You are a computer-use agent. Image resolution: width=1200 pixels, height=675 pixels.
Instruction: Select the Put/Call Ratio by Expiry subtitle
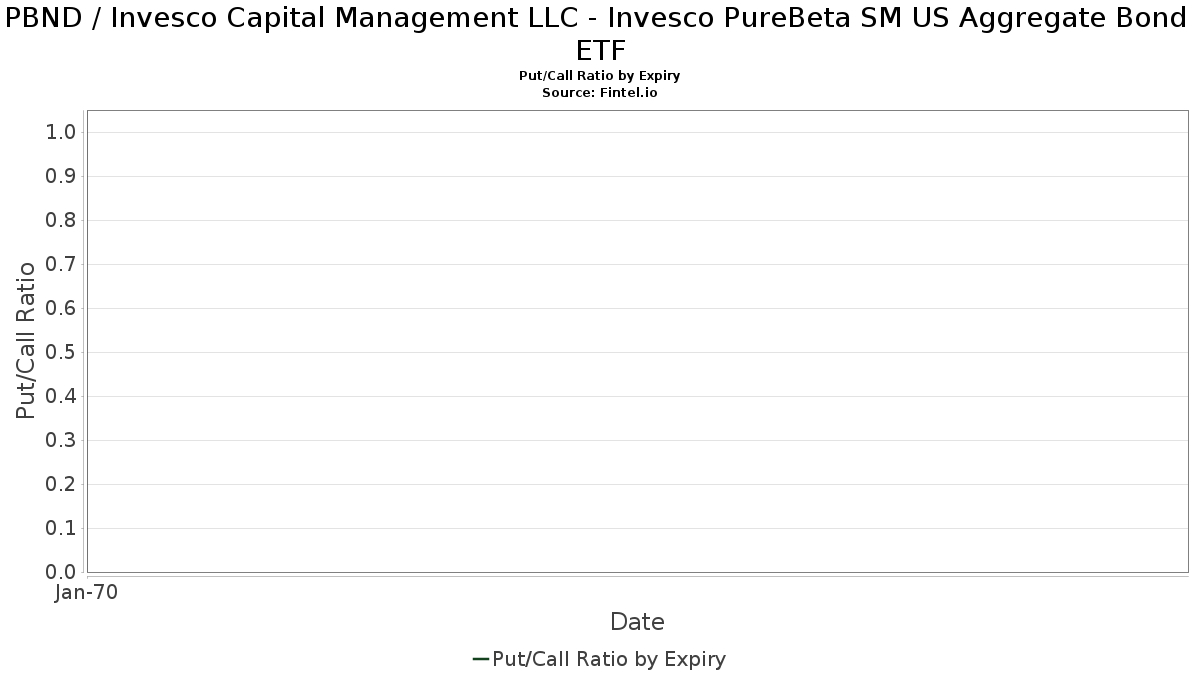tap(600, 76)
